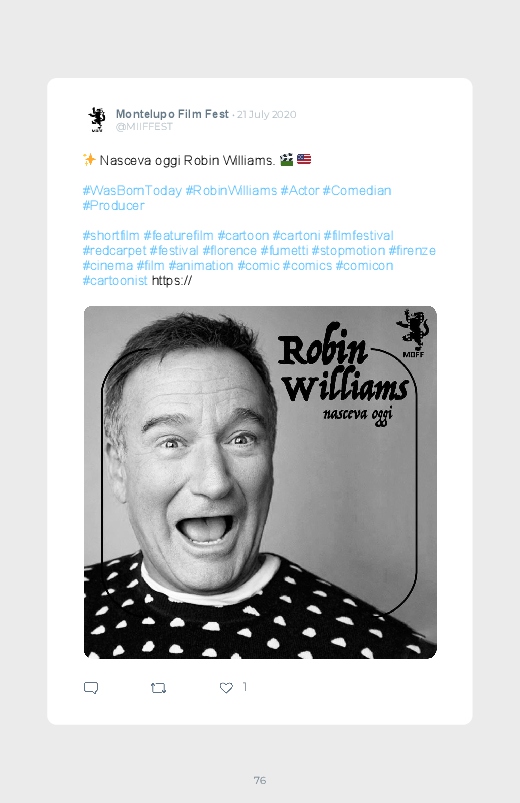Click the US flag emoji

click(304, 159)
